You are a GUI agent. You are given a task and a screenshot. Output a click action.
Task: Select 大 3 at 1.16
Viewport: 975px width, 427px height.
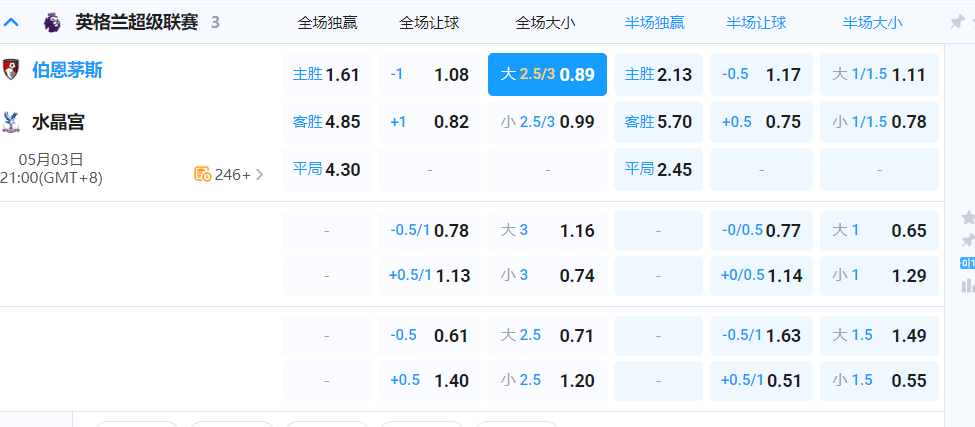pos(547,231)
